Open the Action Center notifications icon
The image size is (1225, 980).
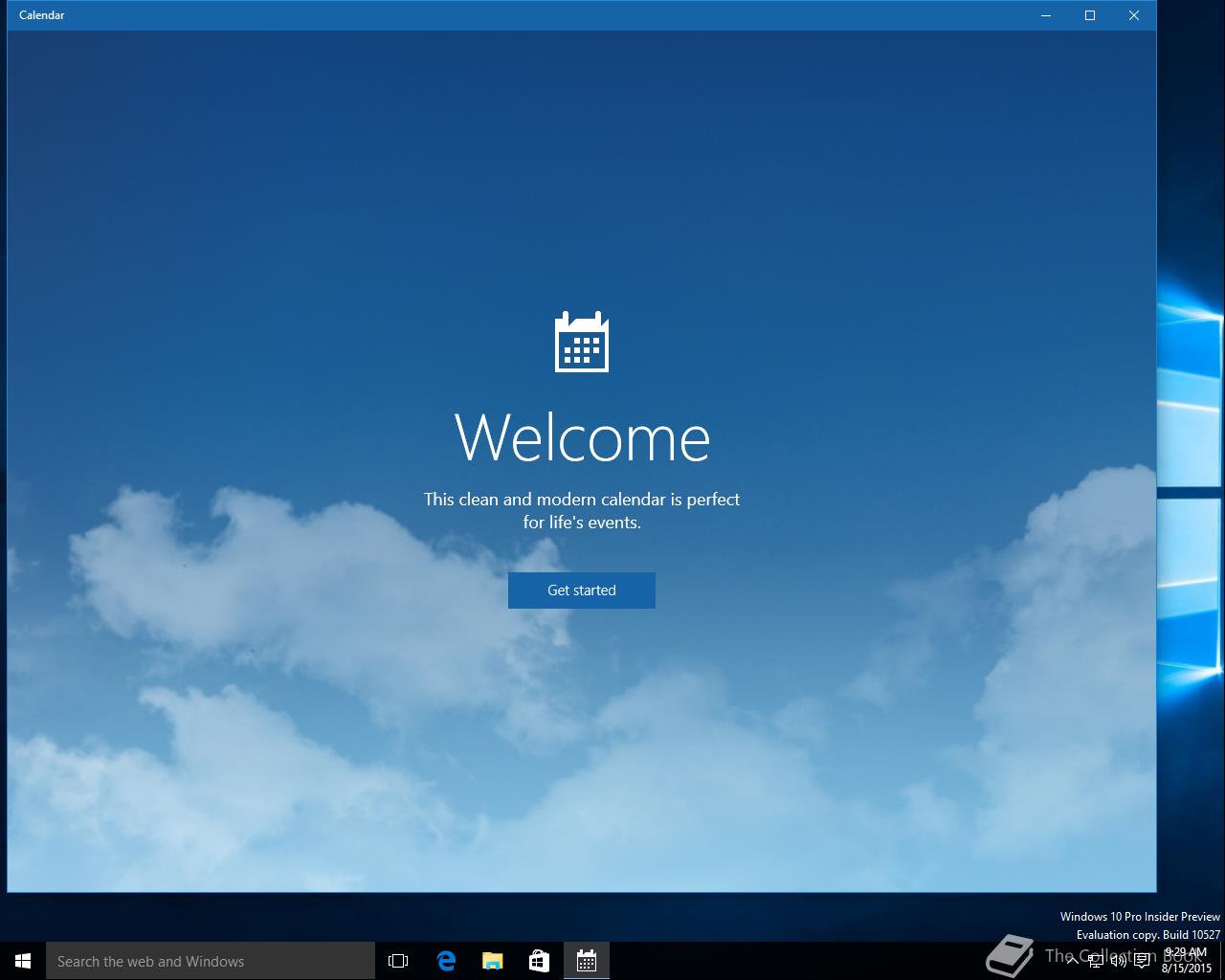click(1142, 961)
